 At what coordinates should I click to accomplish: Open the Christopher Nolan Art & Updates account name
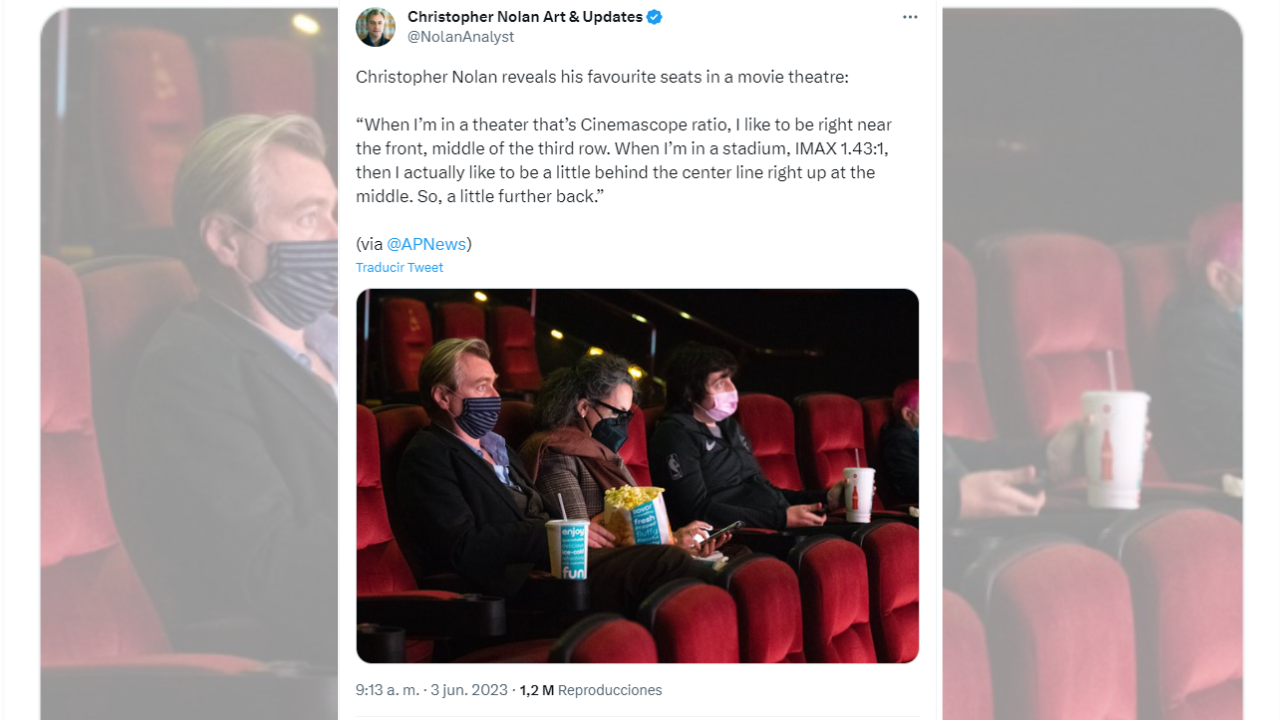point(525,17)
